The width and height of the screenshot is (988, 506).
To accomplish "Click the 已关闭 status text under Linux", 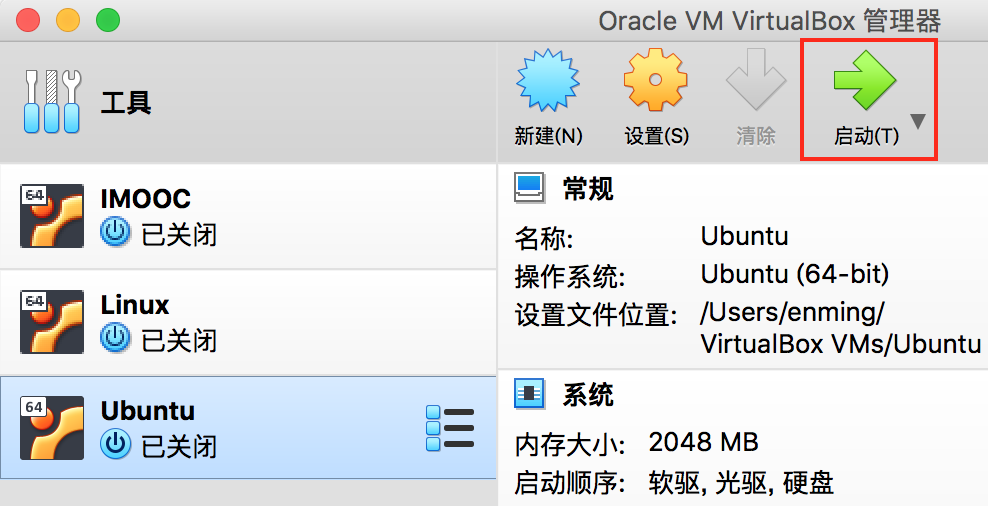I will pos(179,341).
